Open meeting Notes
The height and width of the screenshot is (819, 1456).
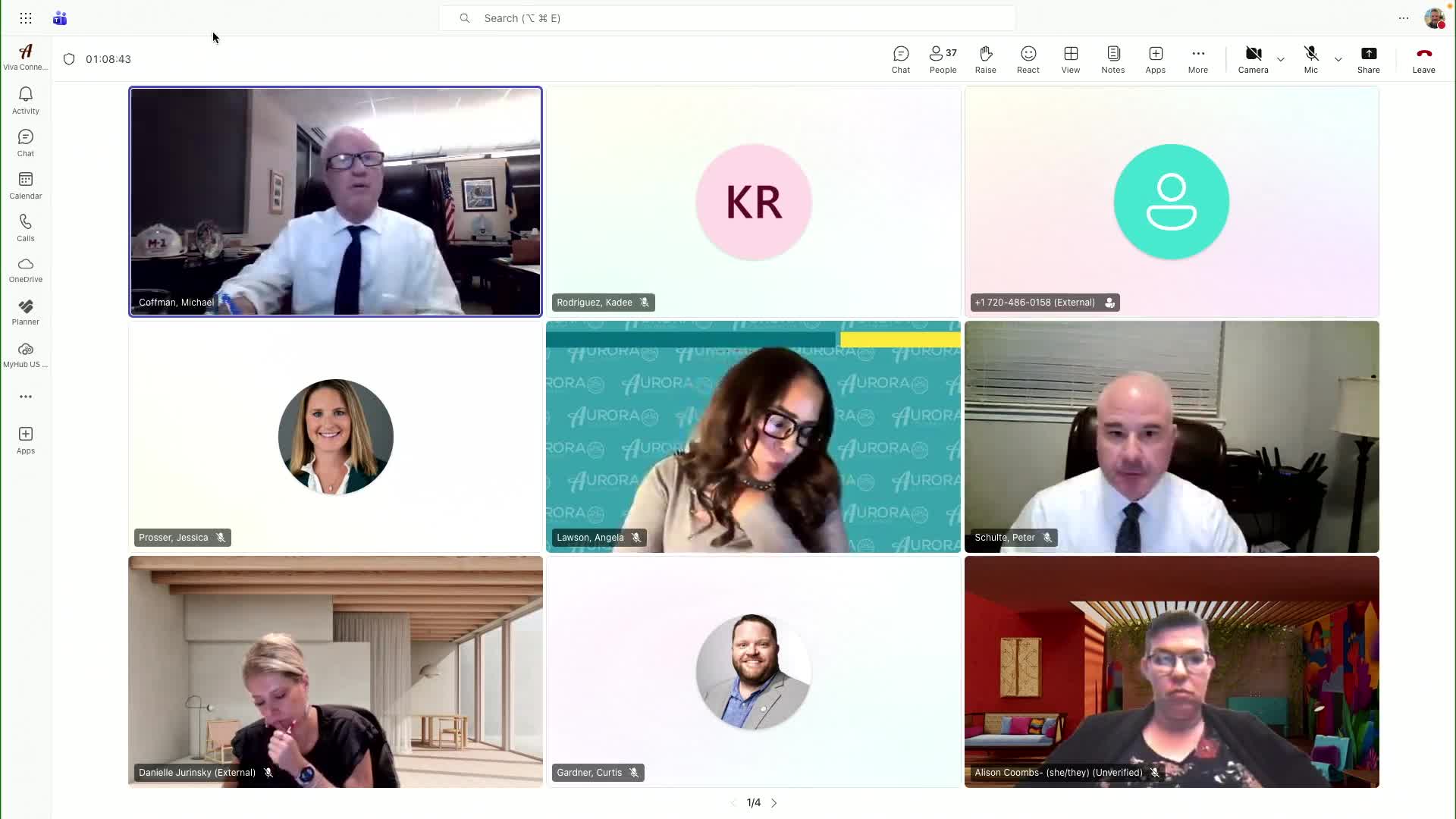[x=1112, y=59]
